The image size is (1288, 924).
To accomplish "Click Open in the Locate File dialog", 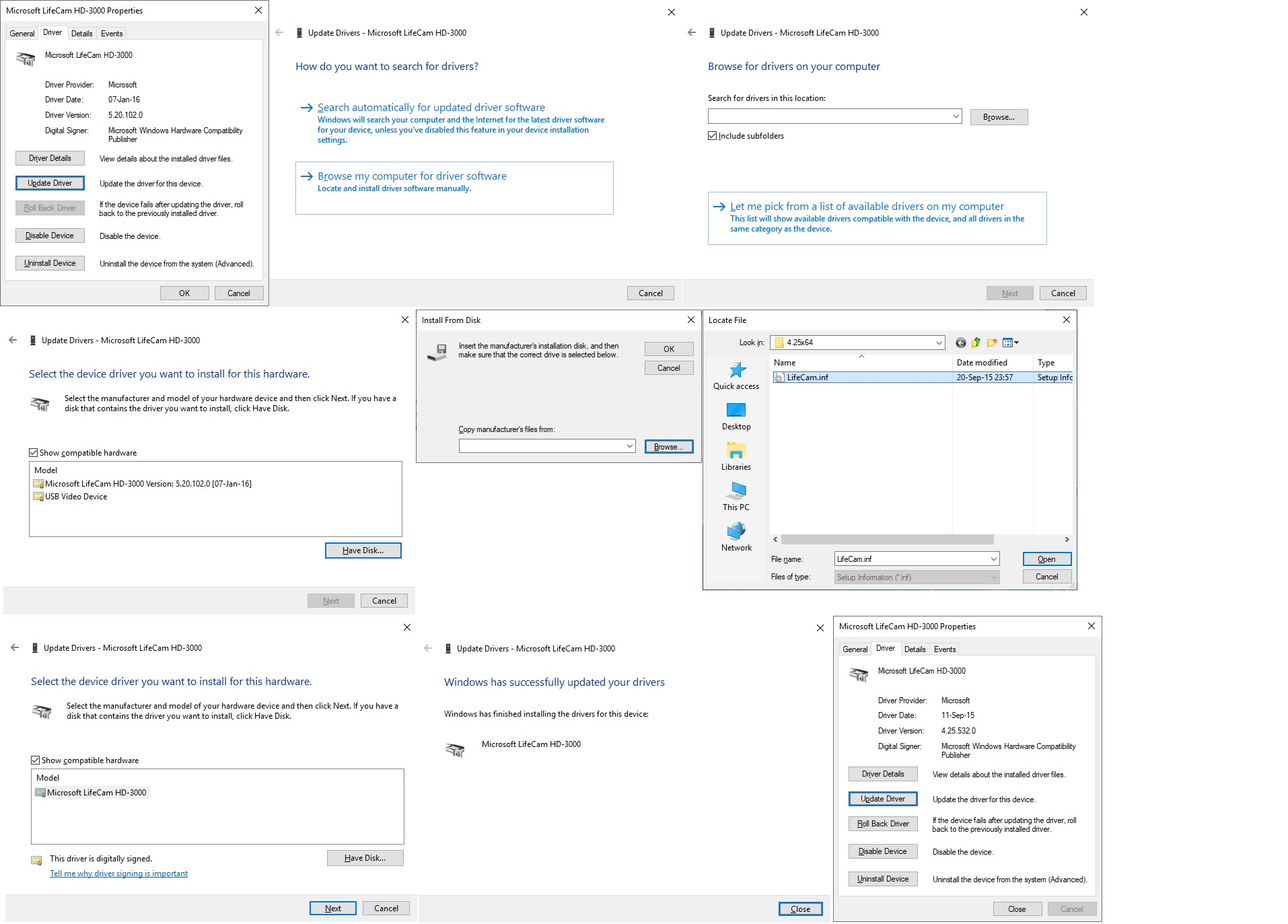I will pos(1046,559).
